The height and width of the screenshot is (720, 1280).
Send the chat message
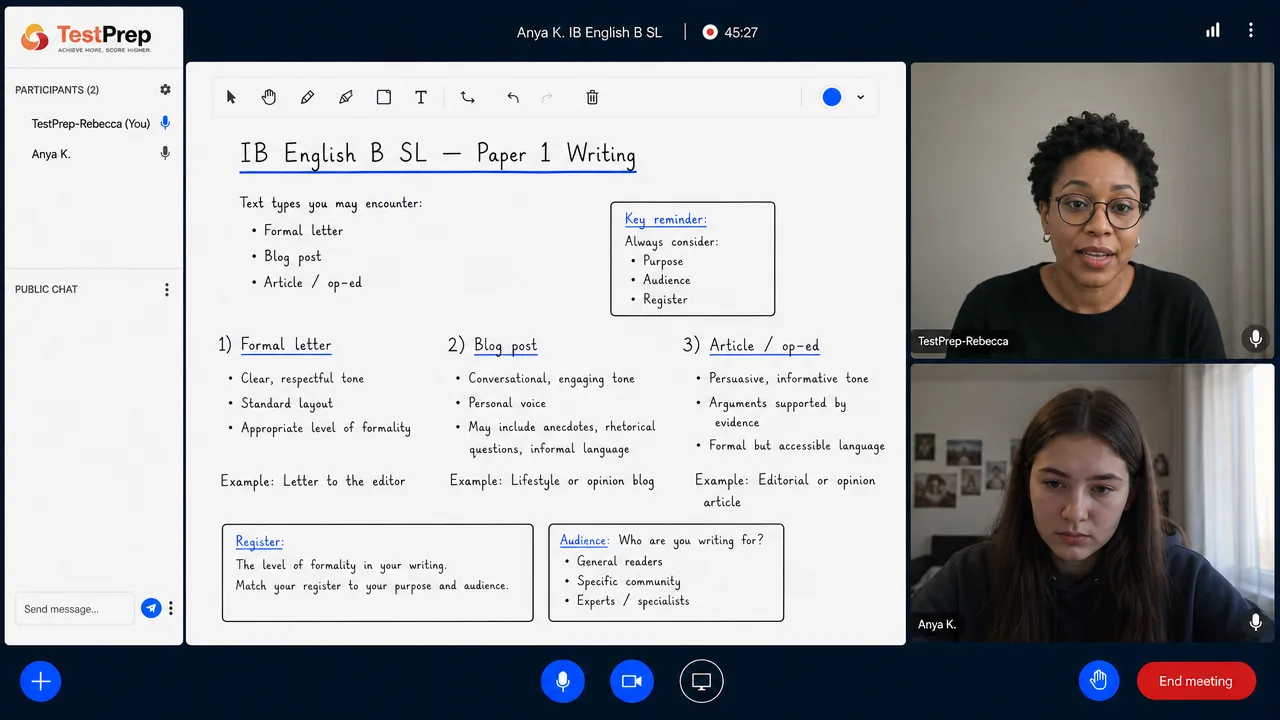point(151,608)
